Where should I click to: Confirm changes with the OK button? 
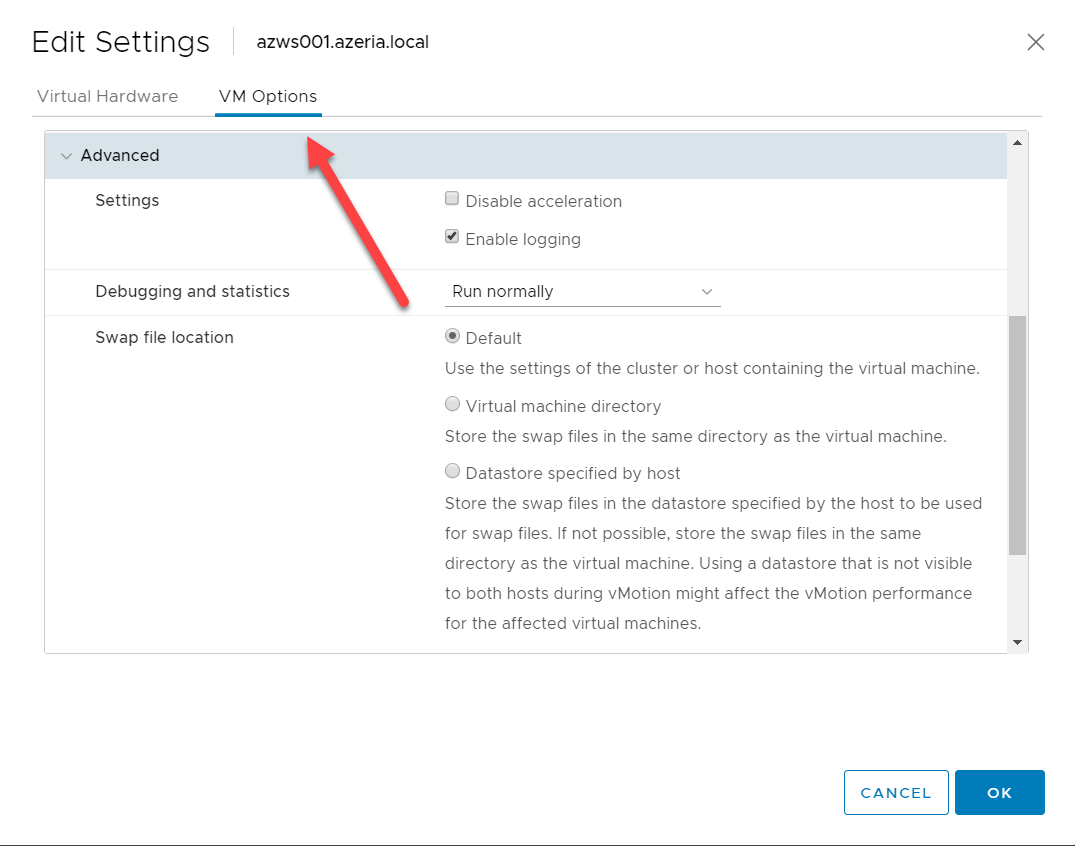(x=999, y=793)
